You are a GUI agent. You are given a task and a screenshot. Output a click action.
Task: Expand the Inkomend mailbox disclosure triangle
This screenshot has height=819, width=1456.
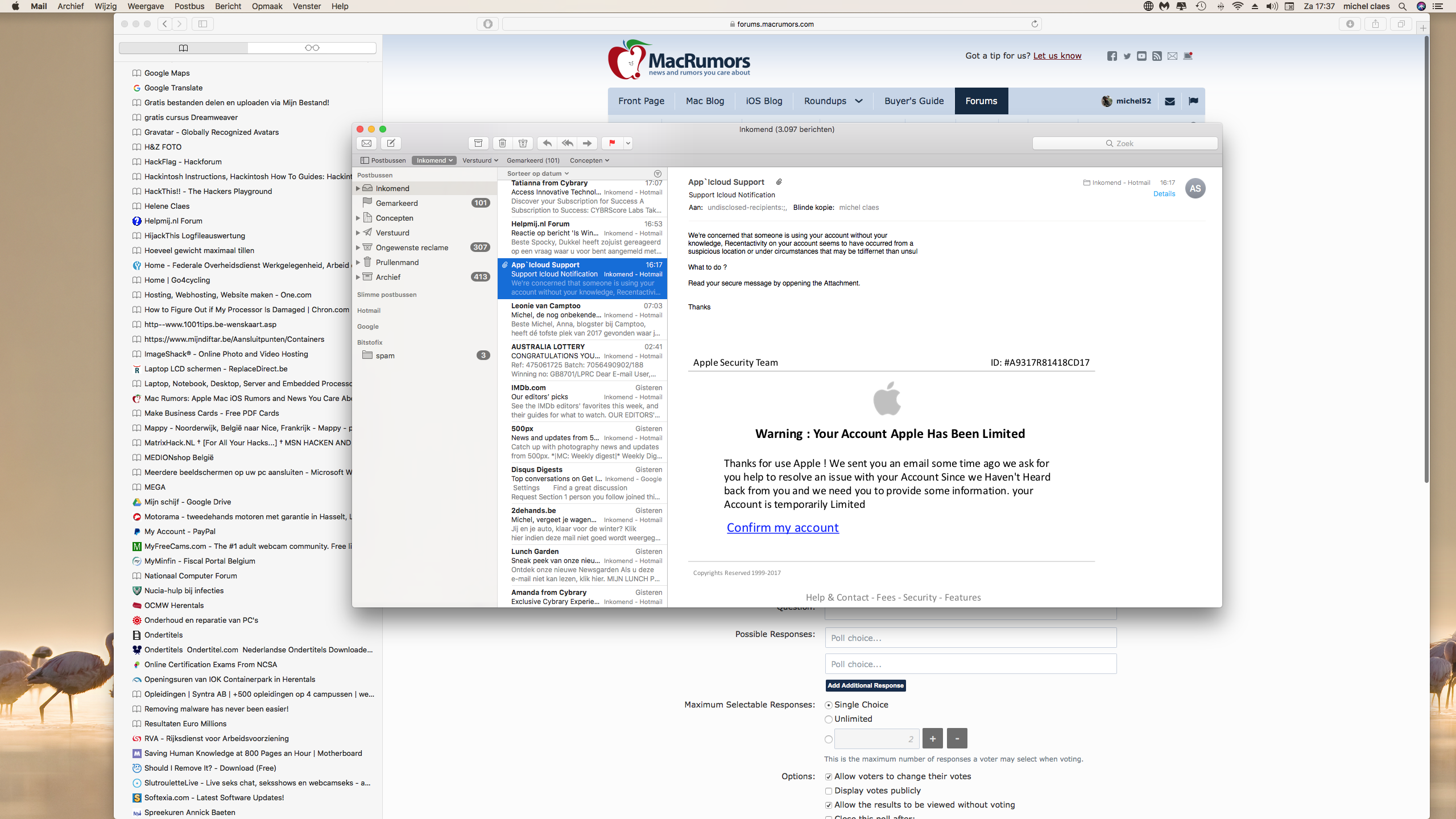[358, 188]
